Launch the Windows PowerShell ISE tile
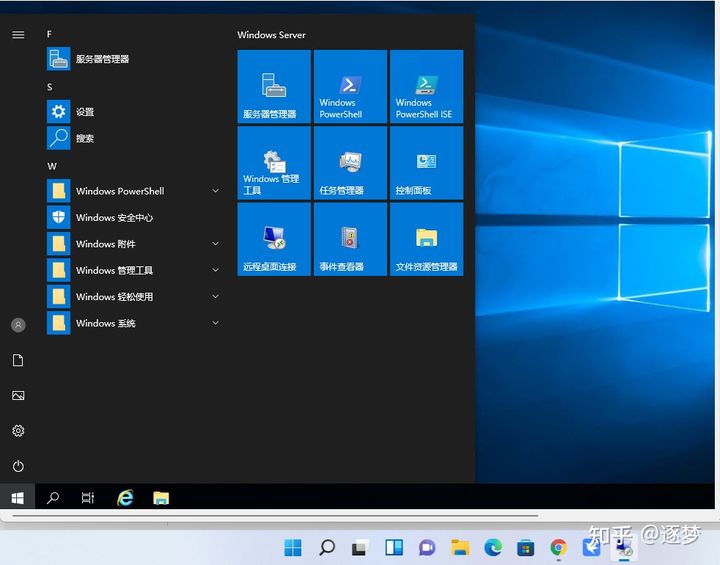This screenshot has height=565, width=720. [x=427, y=87]
